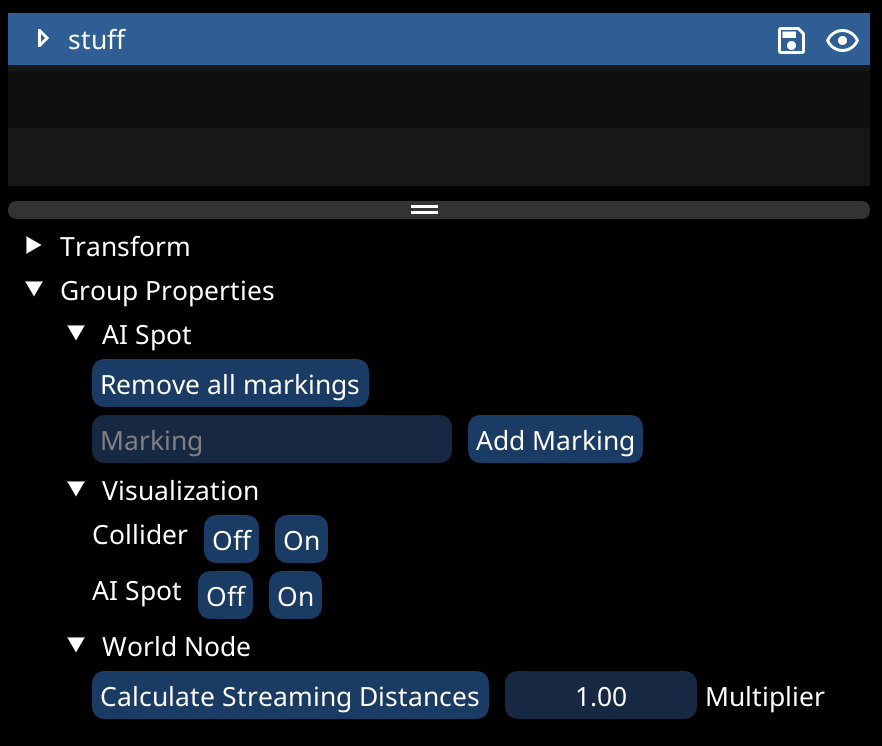Expand the Transform section

click(35, 246)
